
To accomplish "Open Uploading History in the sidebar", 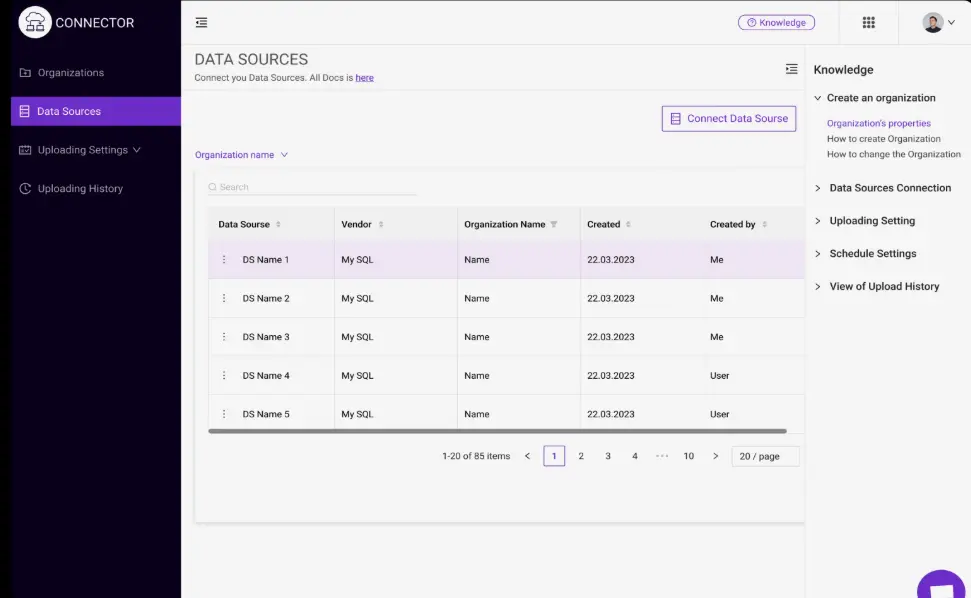I will tap(80, 189).
